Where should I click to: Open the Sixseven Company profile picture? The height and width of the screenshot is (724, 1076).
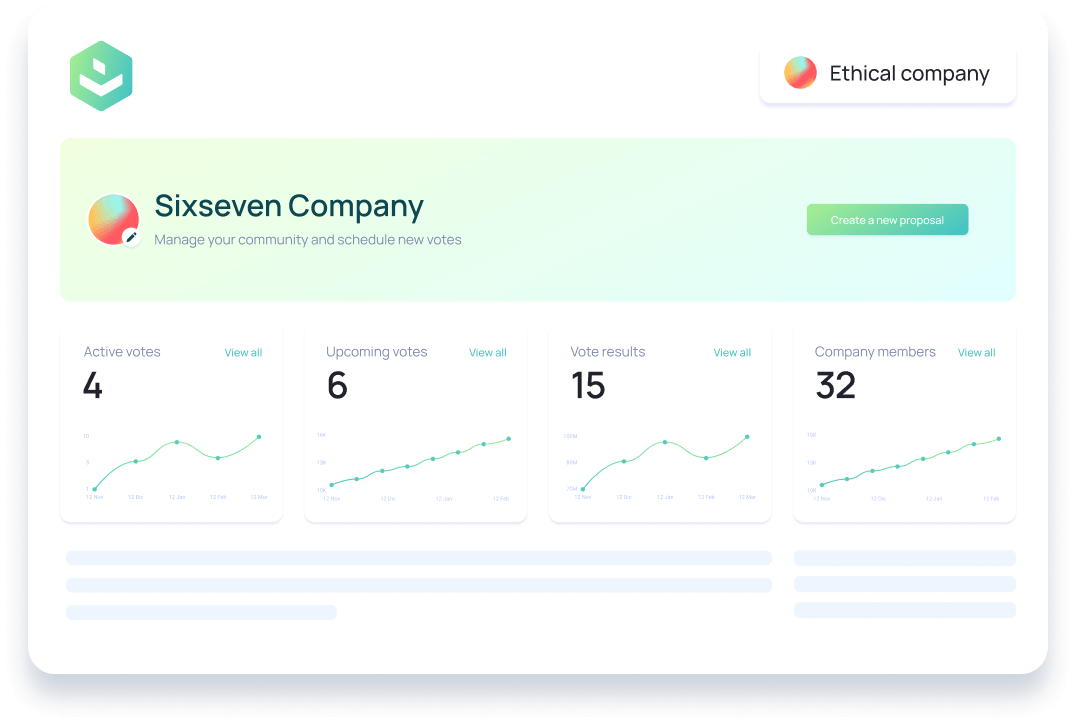[x=113, y=219]
